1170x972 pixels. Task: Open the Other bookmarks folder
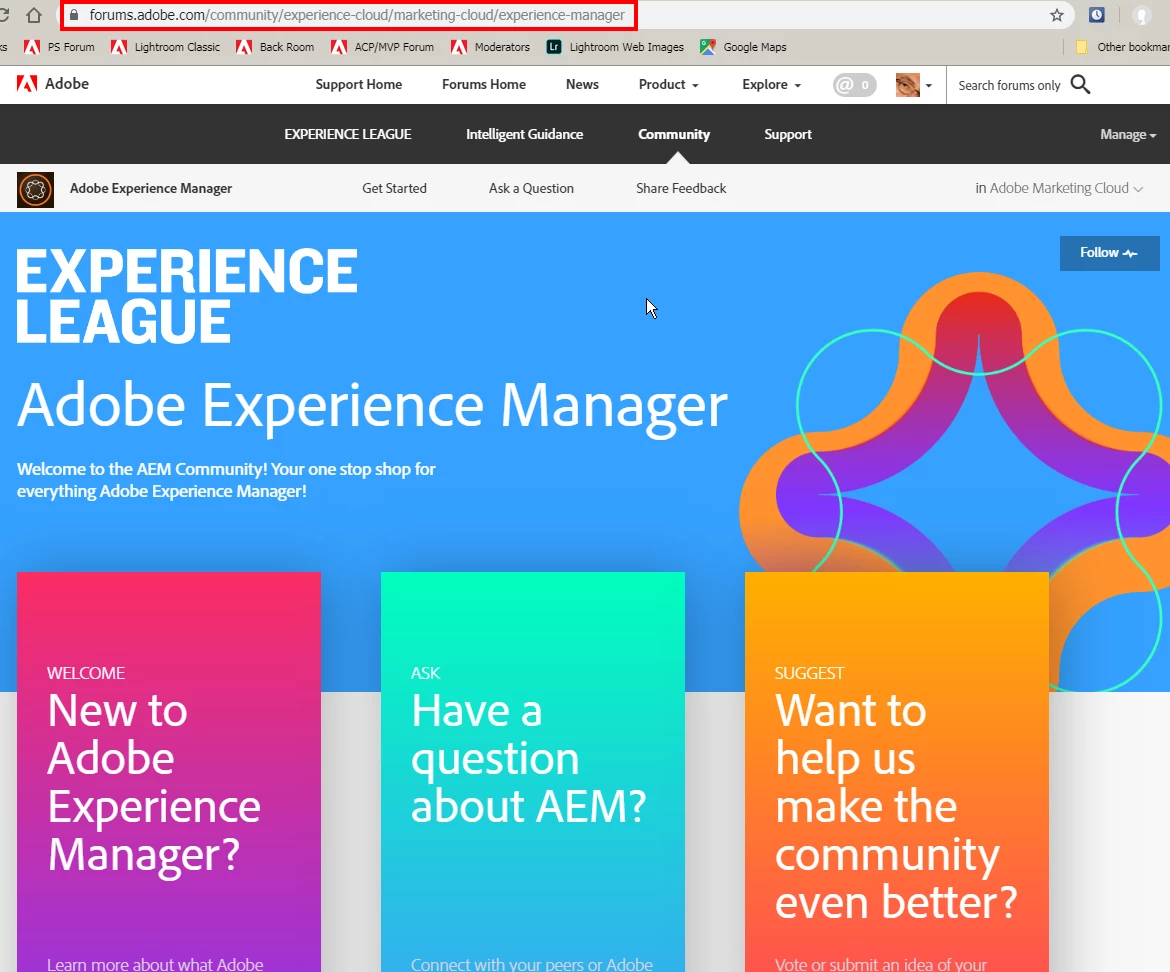click(1122, 47)
